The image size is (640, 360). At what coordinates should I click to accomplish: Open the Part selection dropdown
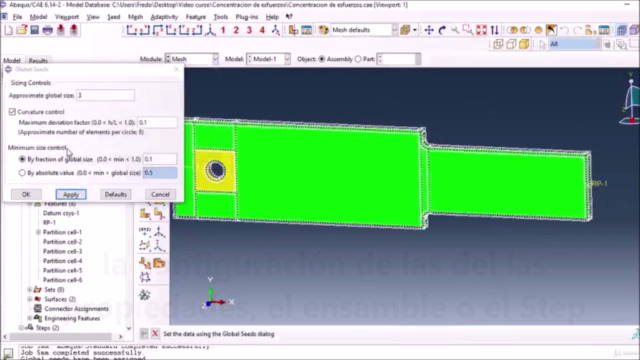pos(399,59)
